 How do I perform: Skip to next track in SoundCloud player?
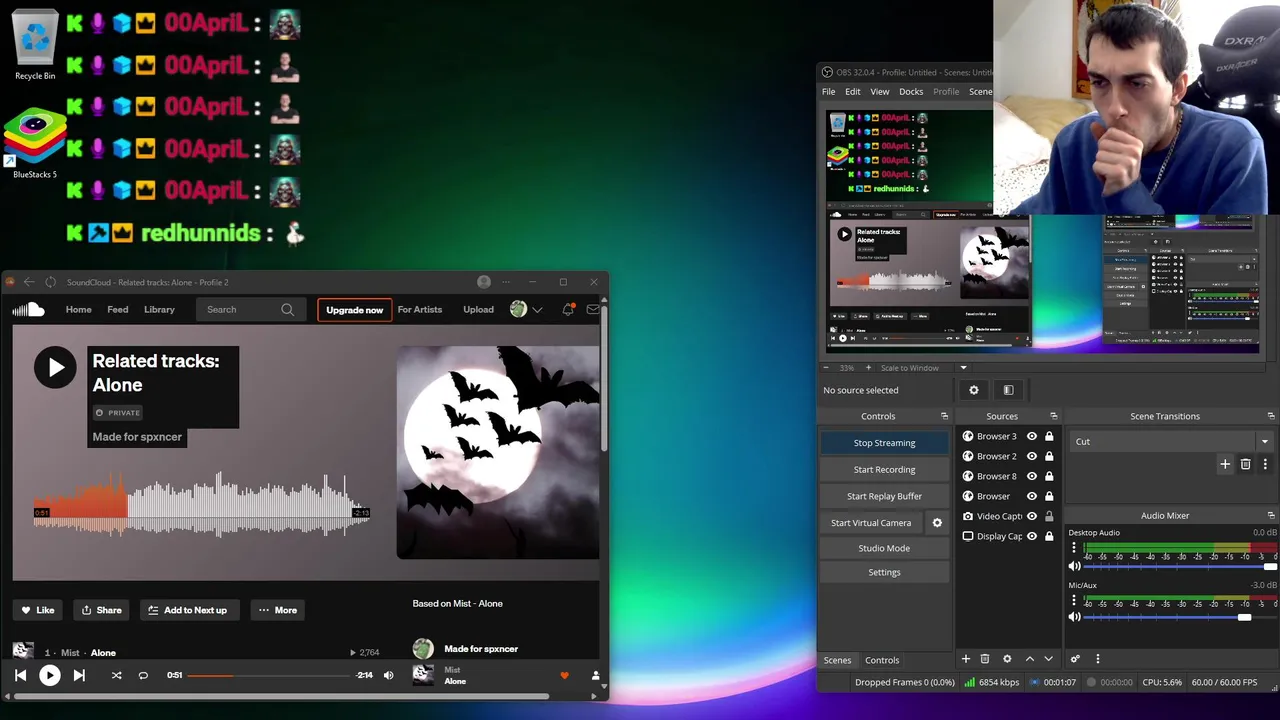point(79,675)
